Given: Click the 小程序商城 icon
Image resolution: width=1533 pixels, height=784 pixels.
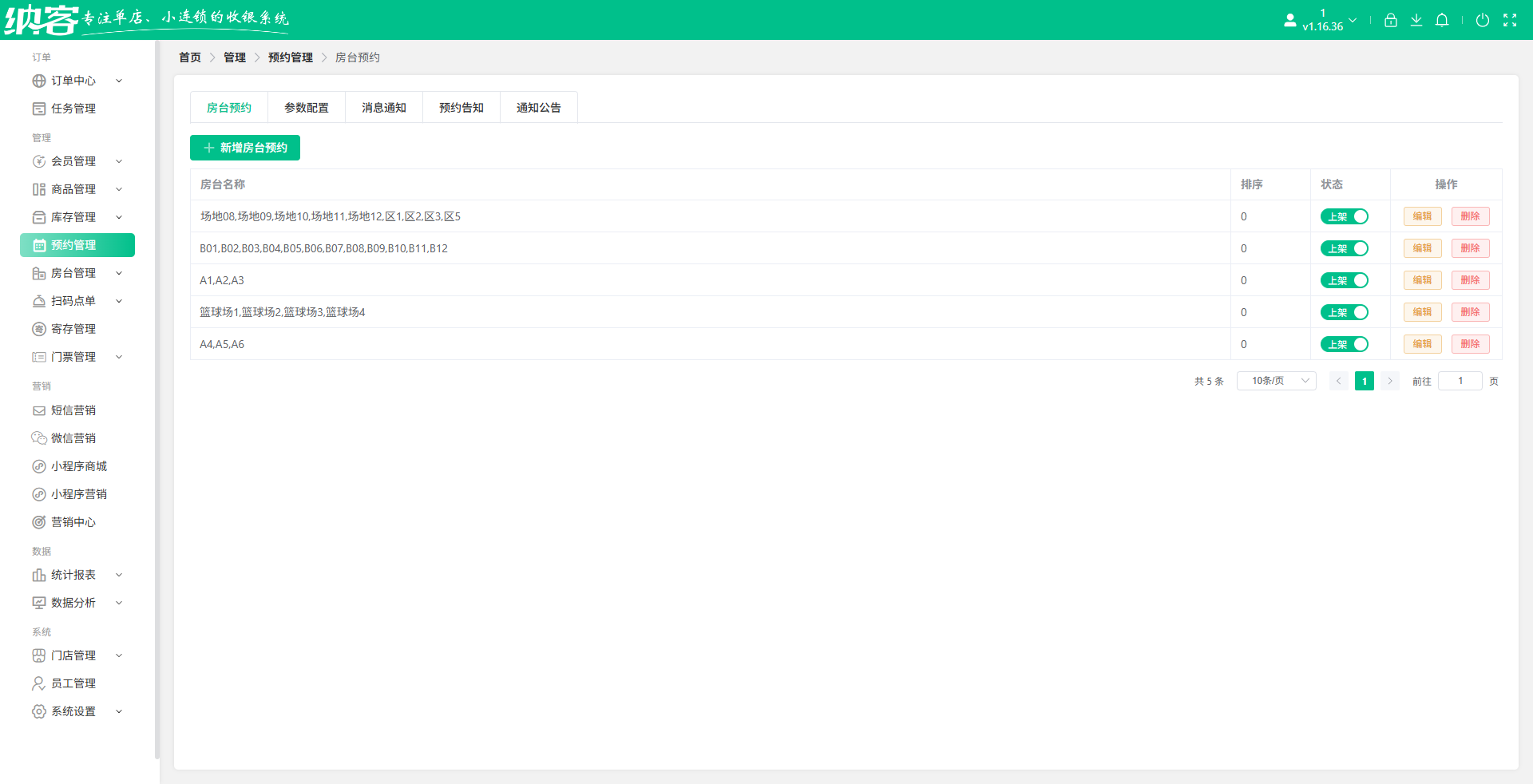Looking at the screenshot, I should (x=39, y=466).
